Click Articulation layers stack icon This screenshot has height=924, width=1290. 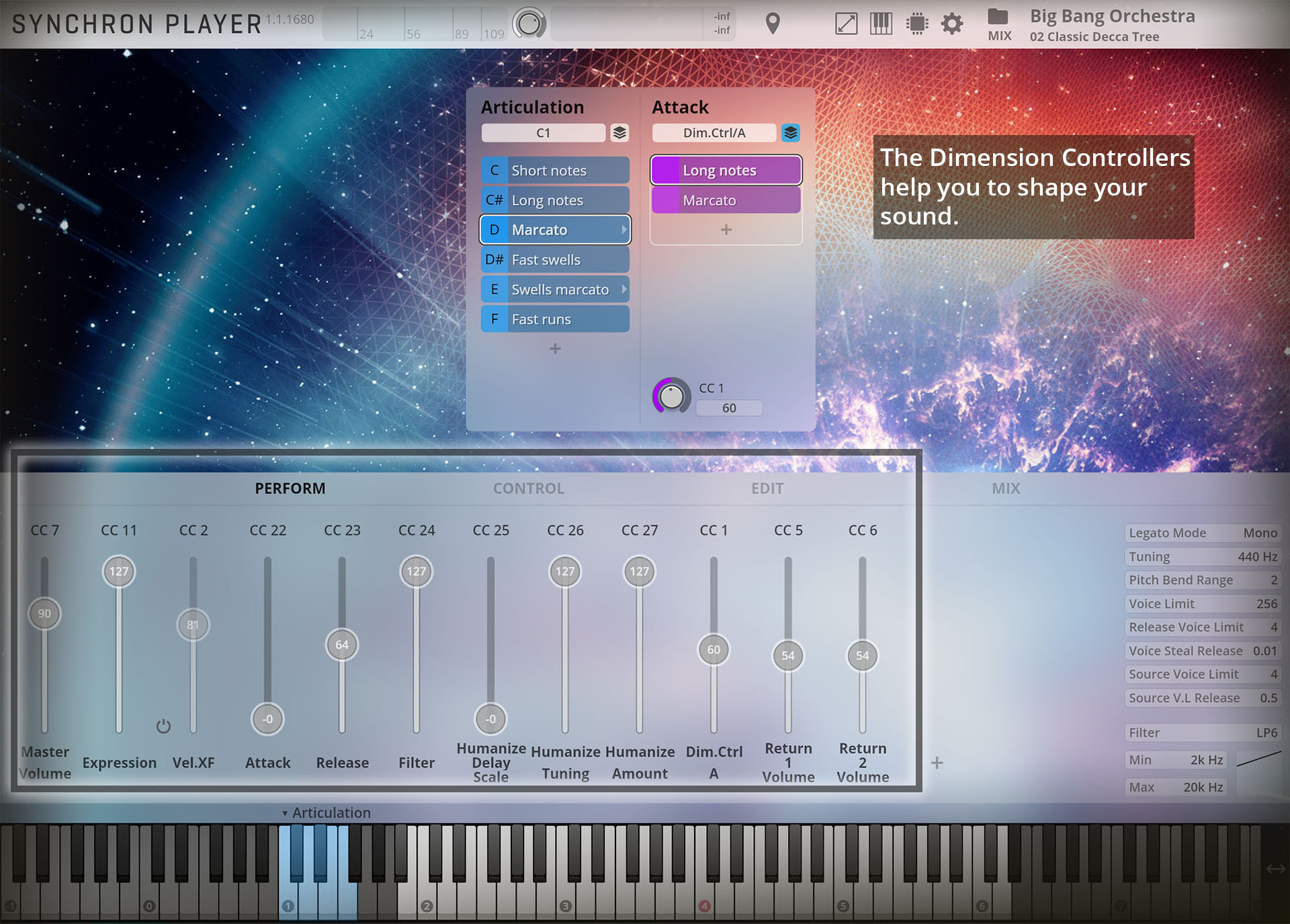pyautogui.click(x=619, y=133)
